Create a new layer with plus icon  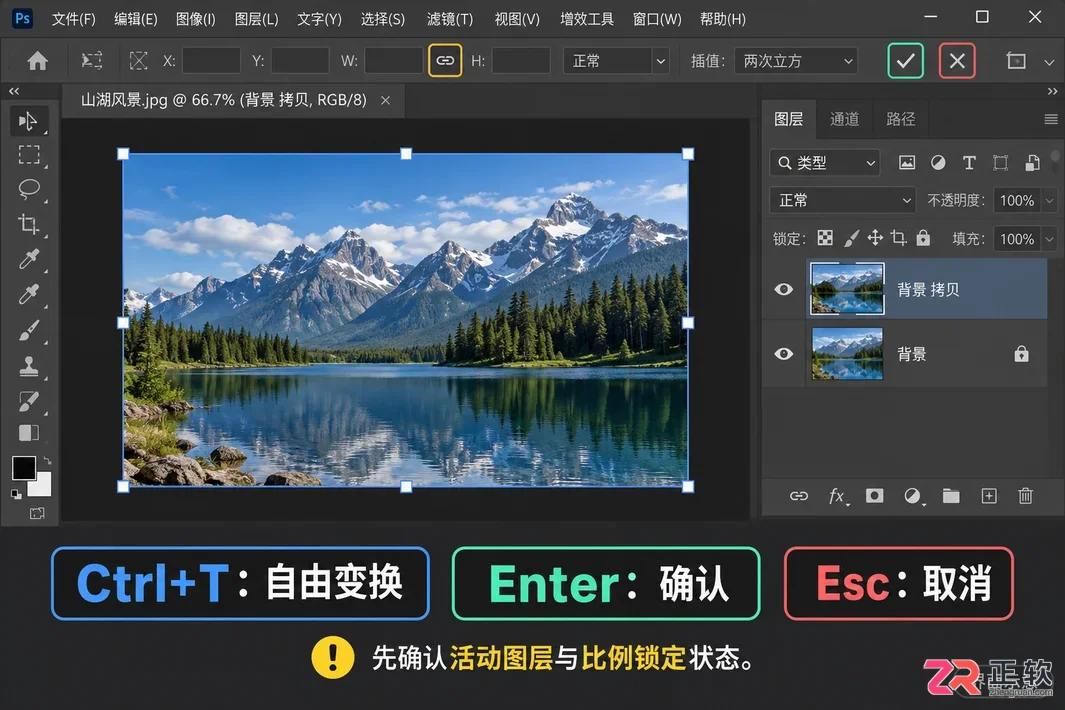pyautogui.click(x=989, y=496)
